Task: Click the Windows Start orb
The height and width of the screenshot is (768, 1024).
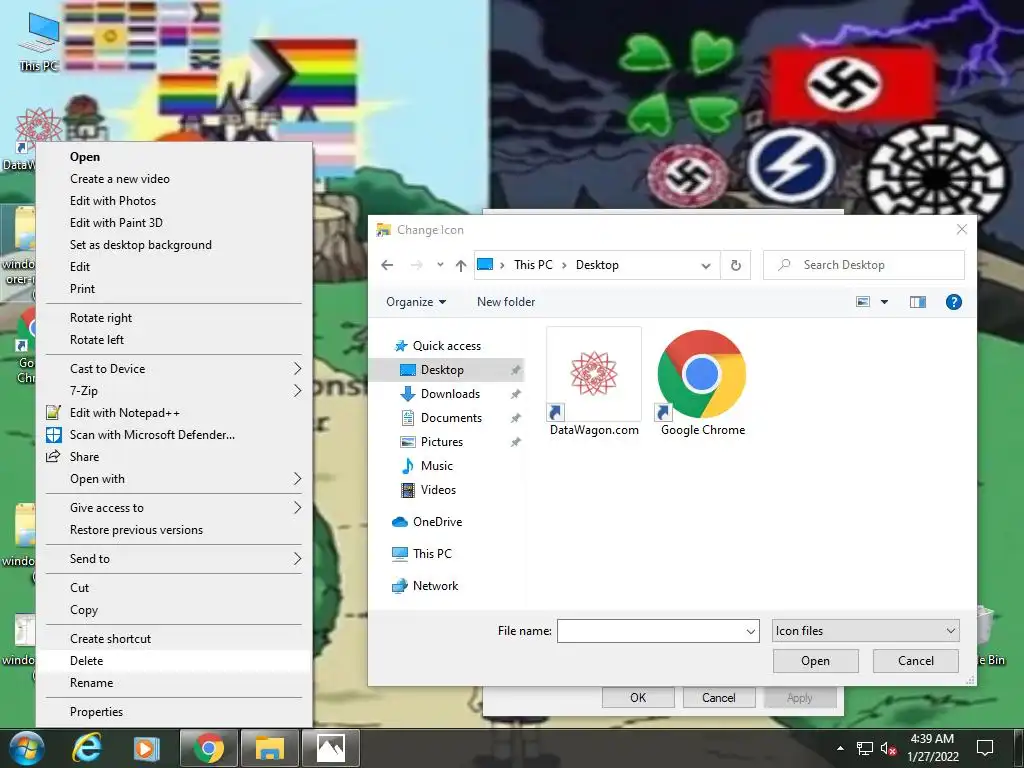Action: [26, 748]
